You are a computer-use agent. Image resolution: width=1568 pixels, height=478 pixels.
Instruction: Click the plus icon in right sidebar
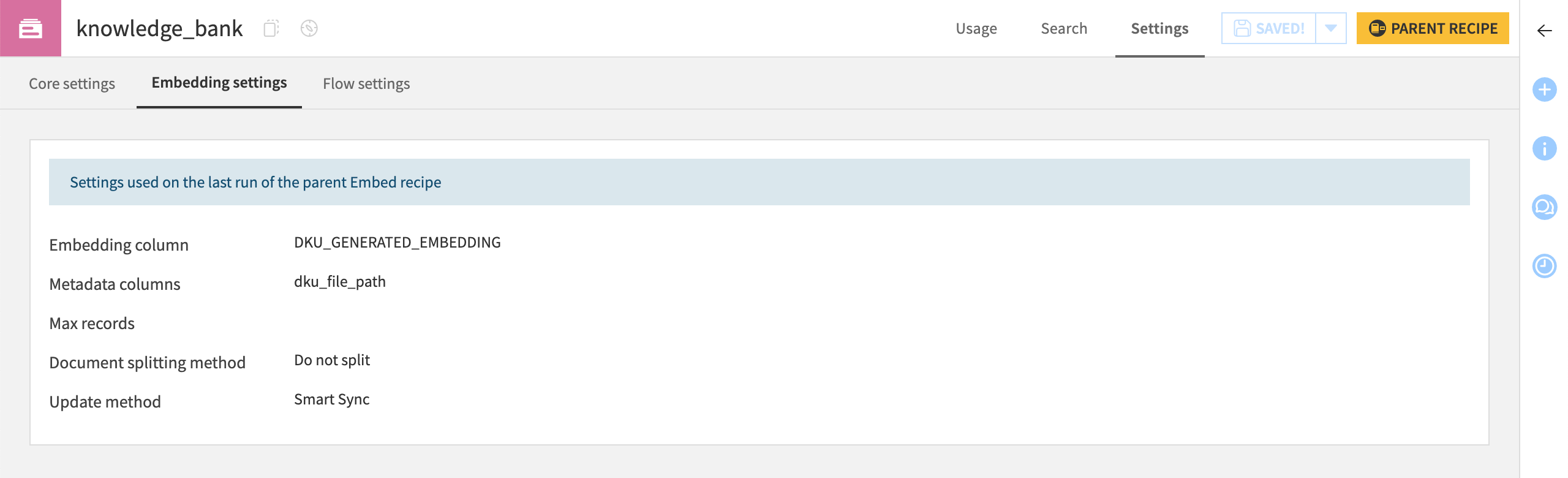1544,89
